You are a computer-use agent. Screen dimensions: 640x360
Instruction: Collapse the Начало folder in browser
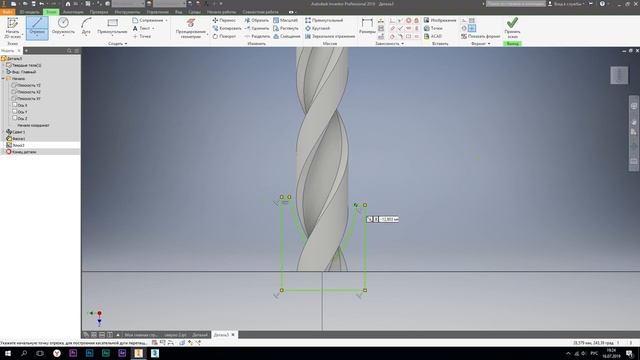[x=3, y=78]
